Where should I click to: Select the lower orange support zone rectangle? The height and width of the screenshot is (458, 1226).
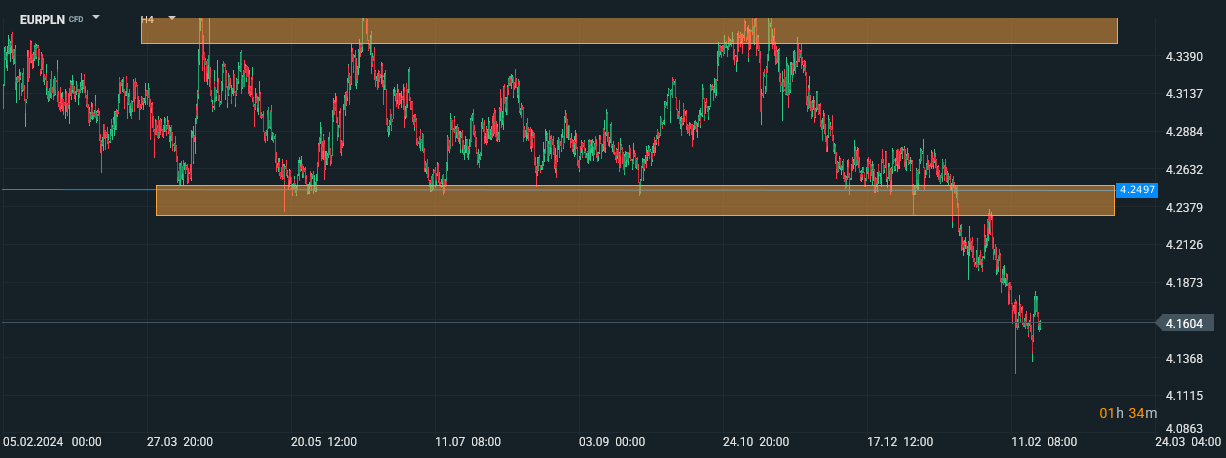pyautogui.click(x=635, y=201)
